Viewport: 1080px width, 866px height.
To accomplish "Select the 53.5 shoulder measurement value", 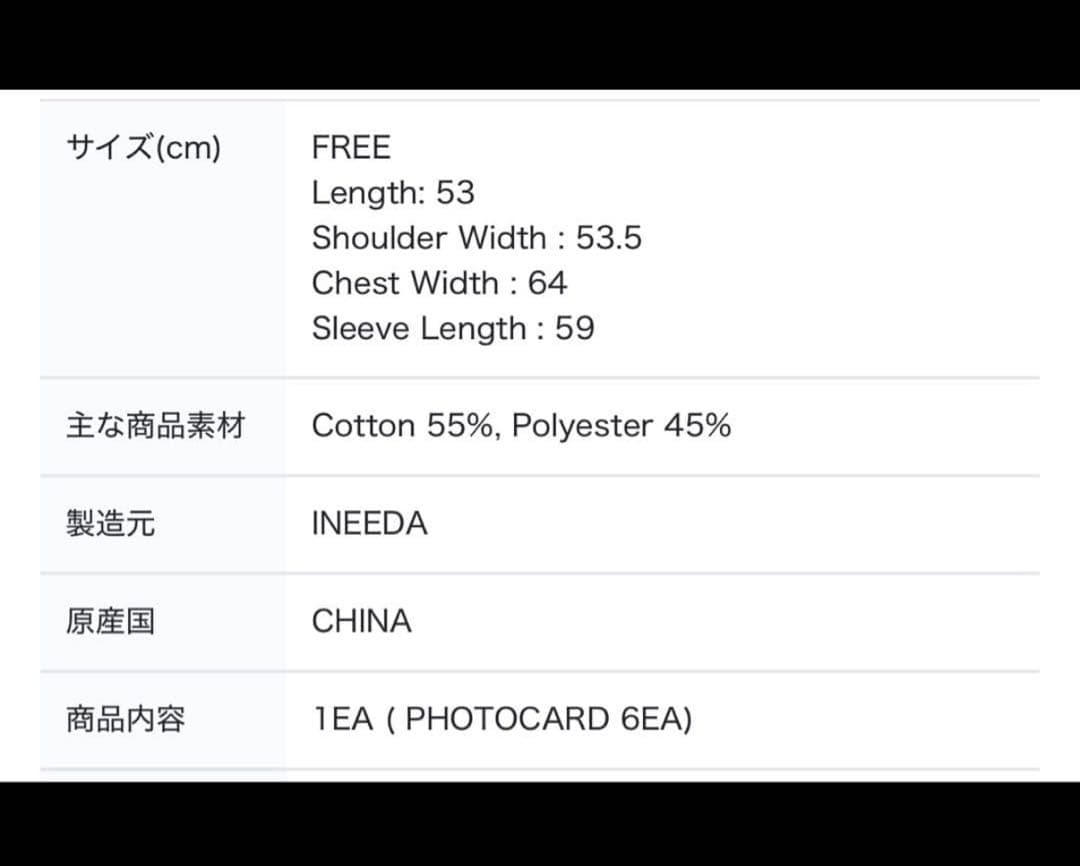I will point(609,238).
